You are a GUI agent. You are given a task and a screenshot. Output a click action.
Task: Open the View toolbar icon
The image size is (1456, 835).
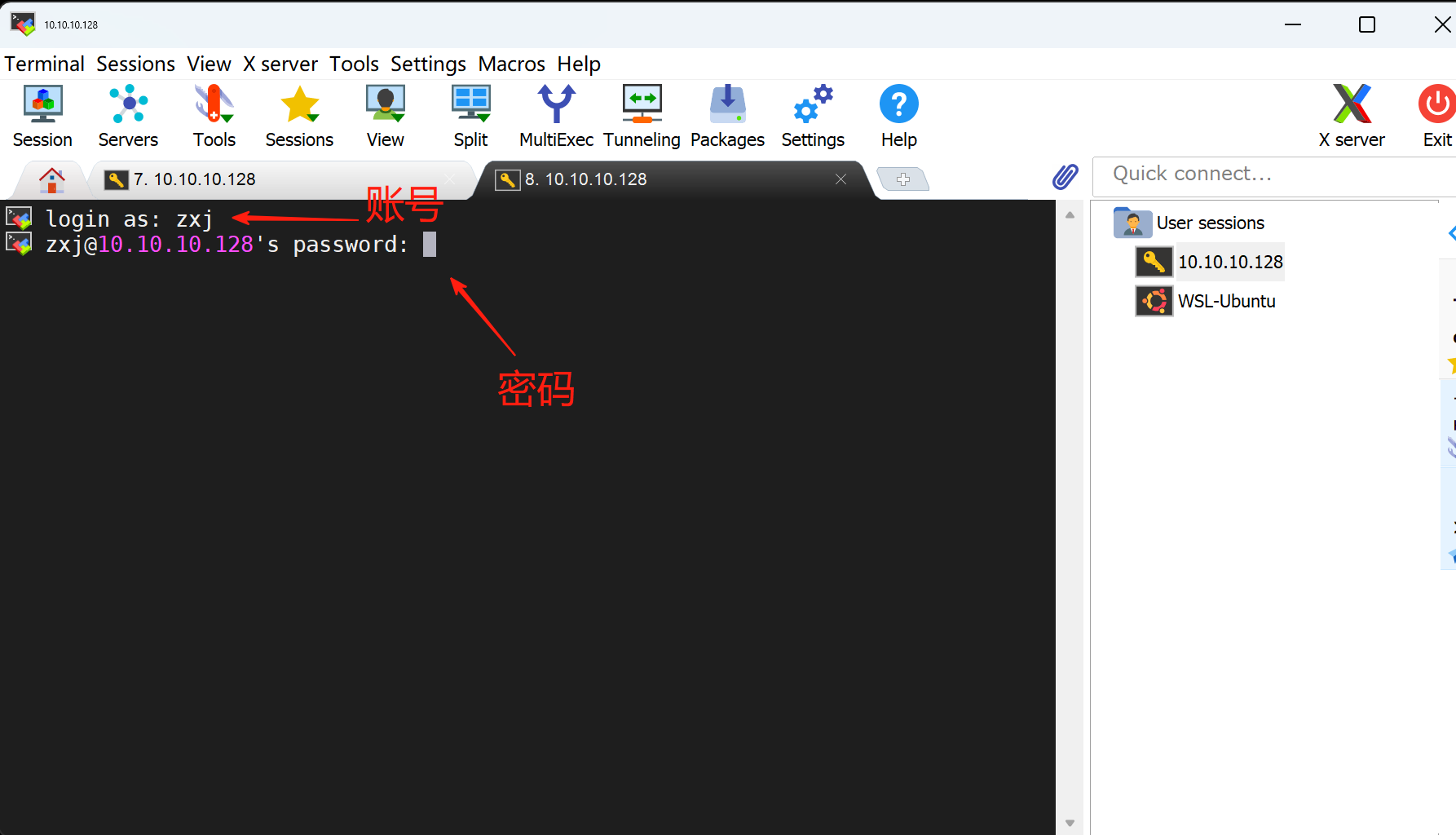click(385, 116)
